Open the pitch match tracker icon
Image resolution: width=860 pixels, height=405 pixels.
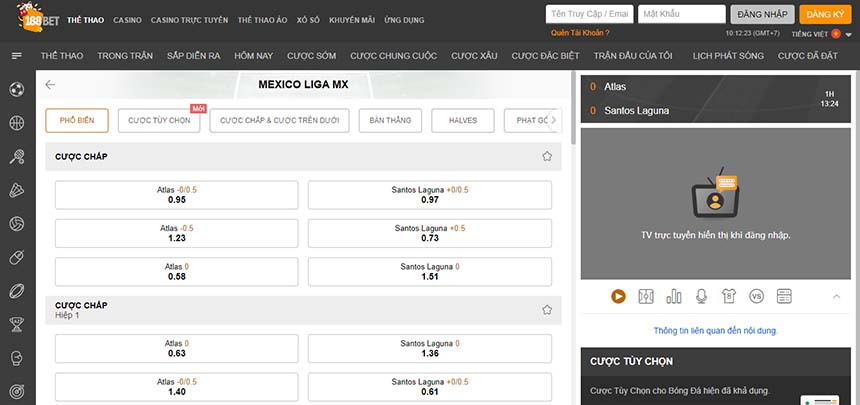646,296
